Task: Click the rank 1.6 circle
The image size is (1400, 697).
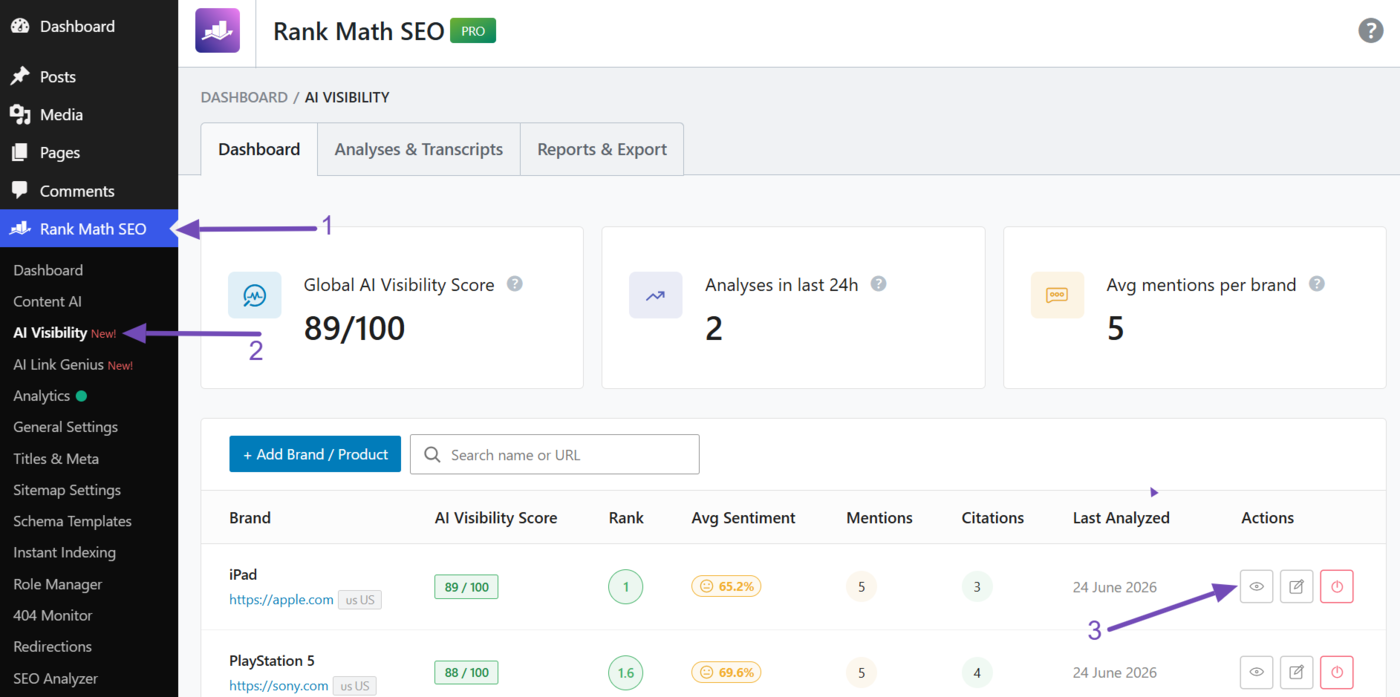Action: (626, 673)
